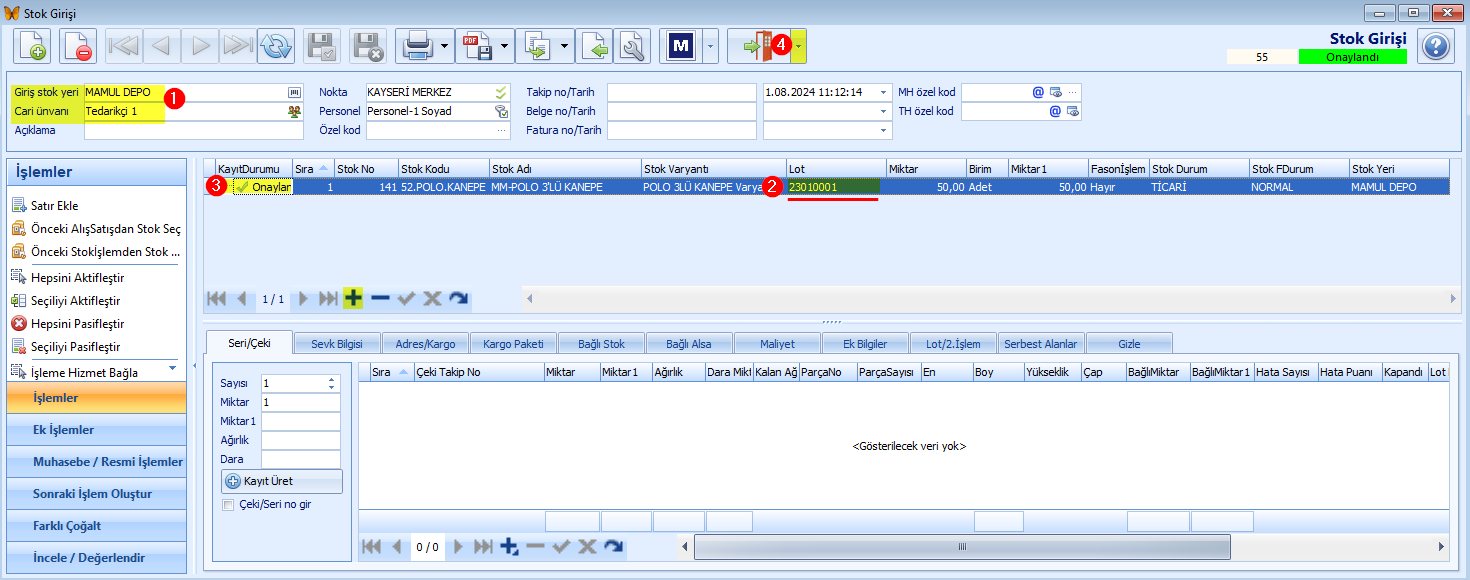
Task: Open the date dropdown showing 1.08.2024 11:12:14
Action: [884, 92]
